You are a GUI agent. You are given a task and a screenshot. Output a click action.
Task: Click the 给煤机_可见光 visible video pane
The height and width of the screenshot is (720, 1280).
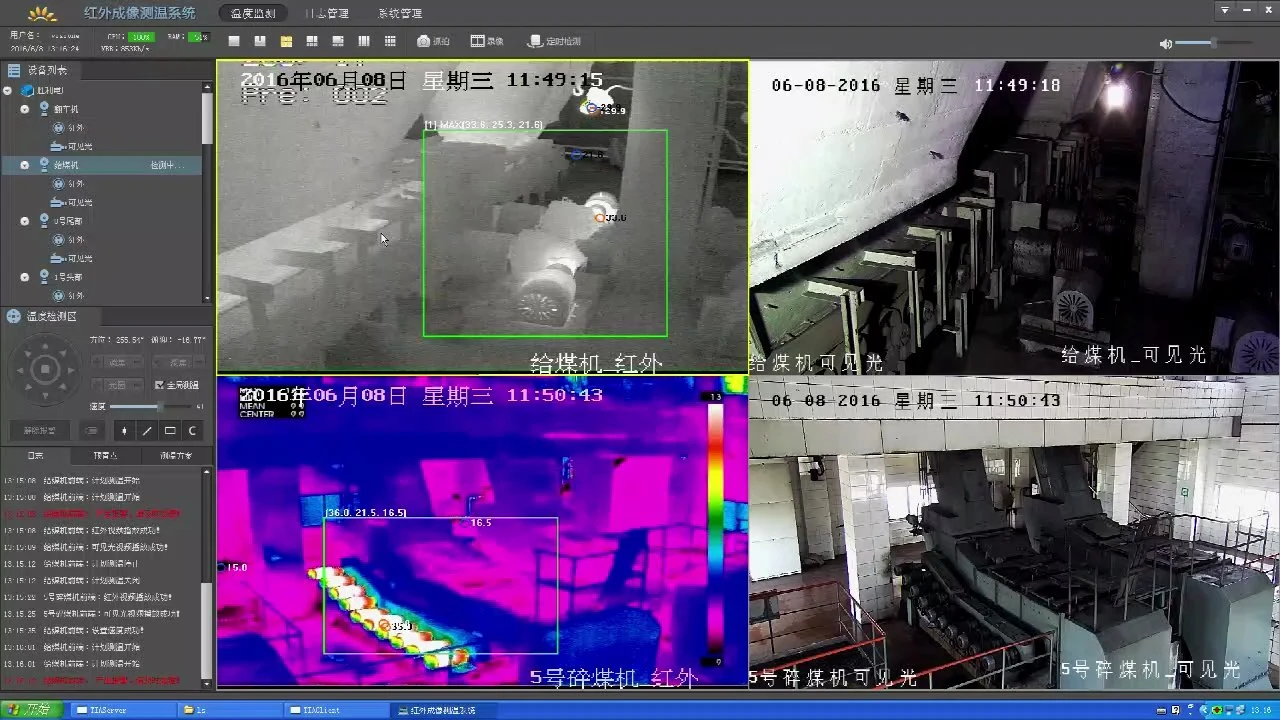1014,217
